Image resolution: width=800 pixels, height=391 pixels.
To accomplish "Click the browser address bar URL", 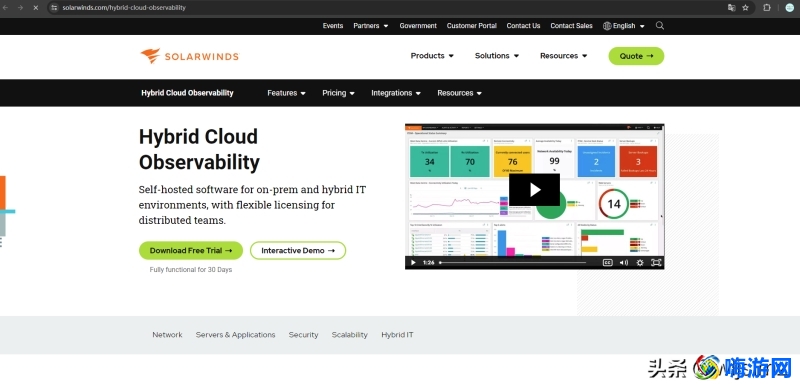I will [124, 8].
